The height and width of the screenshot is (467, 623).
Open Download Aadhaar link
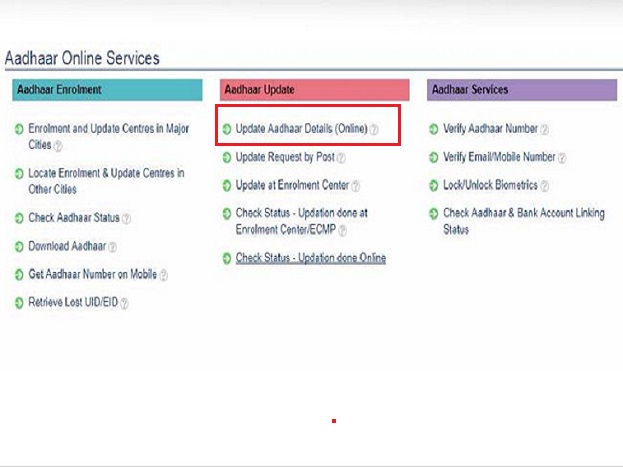pos(66,246)
